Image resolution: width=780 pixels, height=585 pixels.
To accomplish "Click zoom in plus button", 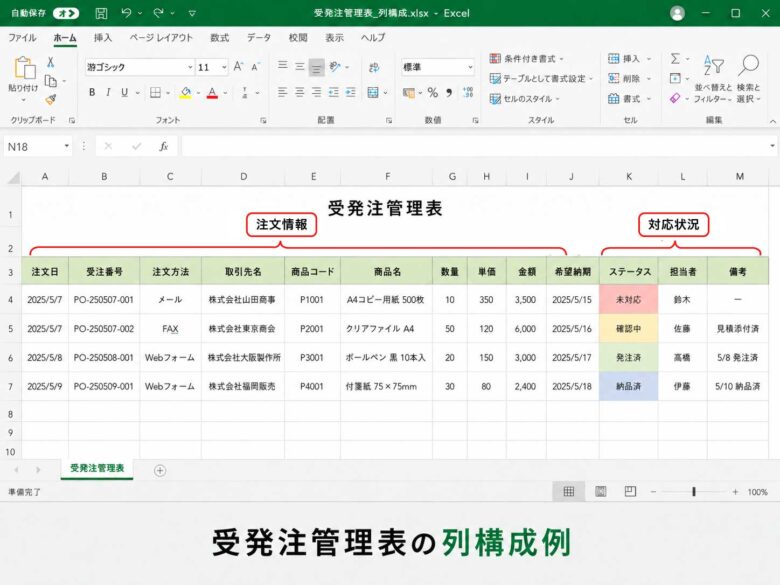I will (735, 491).
